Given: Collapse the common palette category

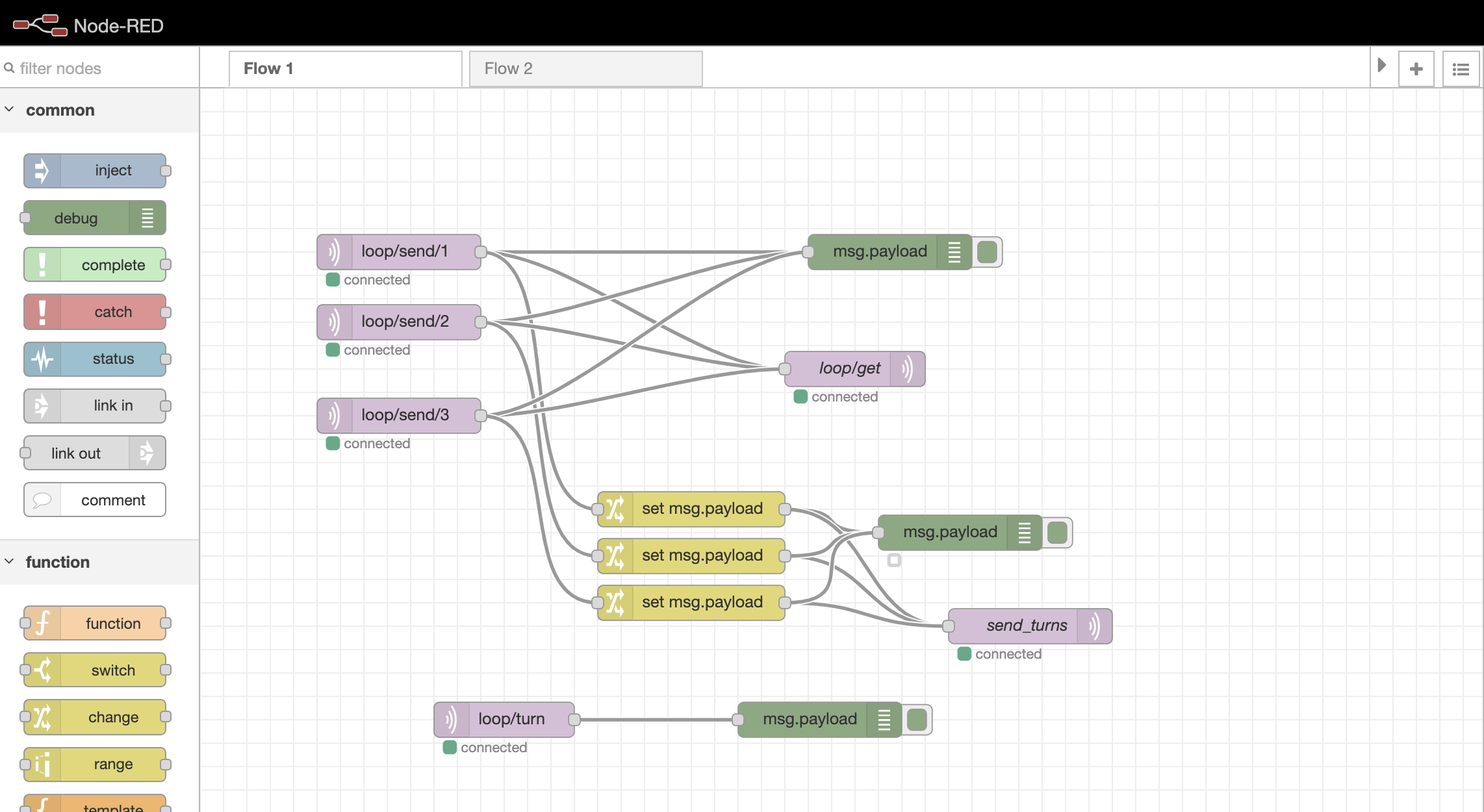Looking at the screenshot, I should [10, 110].
